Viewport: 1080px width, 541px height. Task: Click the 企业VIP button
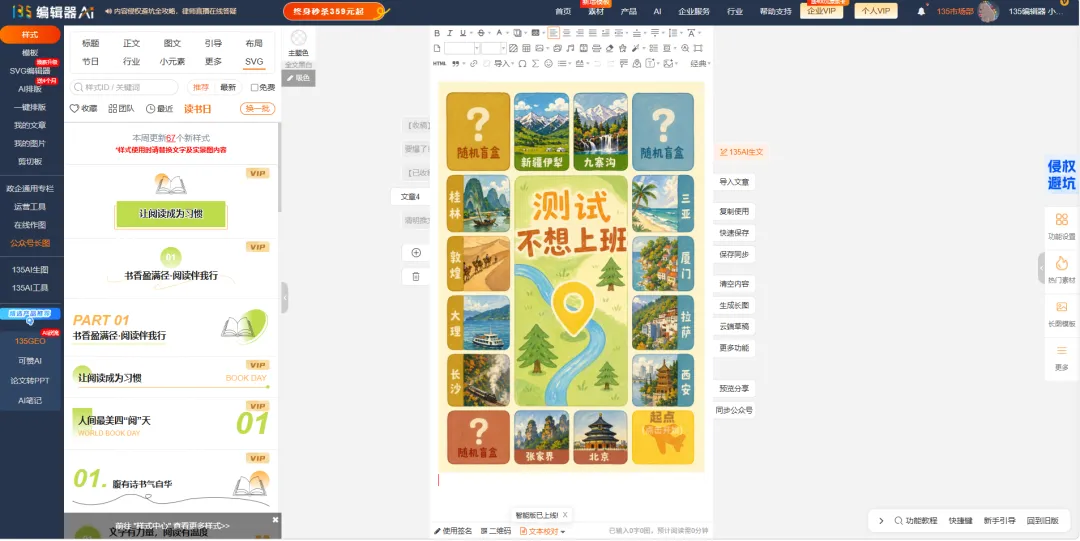point(822,11)
